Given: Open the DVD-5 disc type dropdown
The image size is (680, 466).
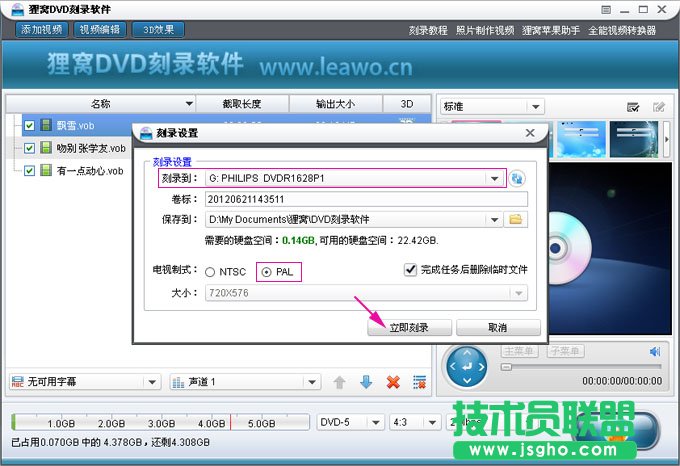Looking at the screenshot, I should pos(349,422).
